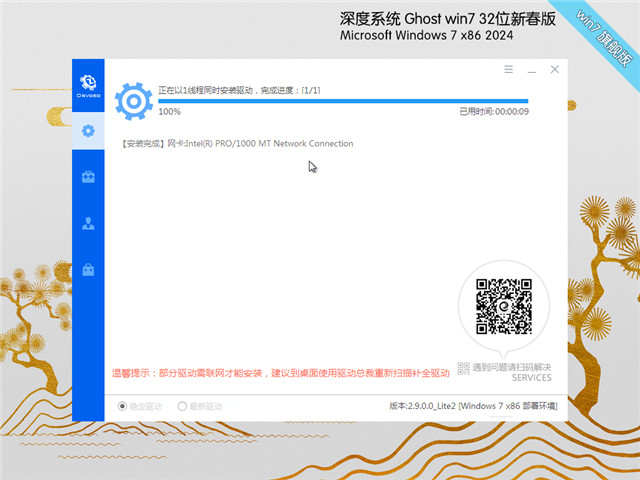Click the driver app logo in the sidebar
640x480 pixels.
[x=88, y=86]
